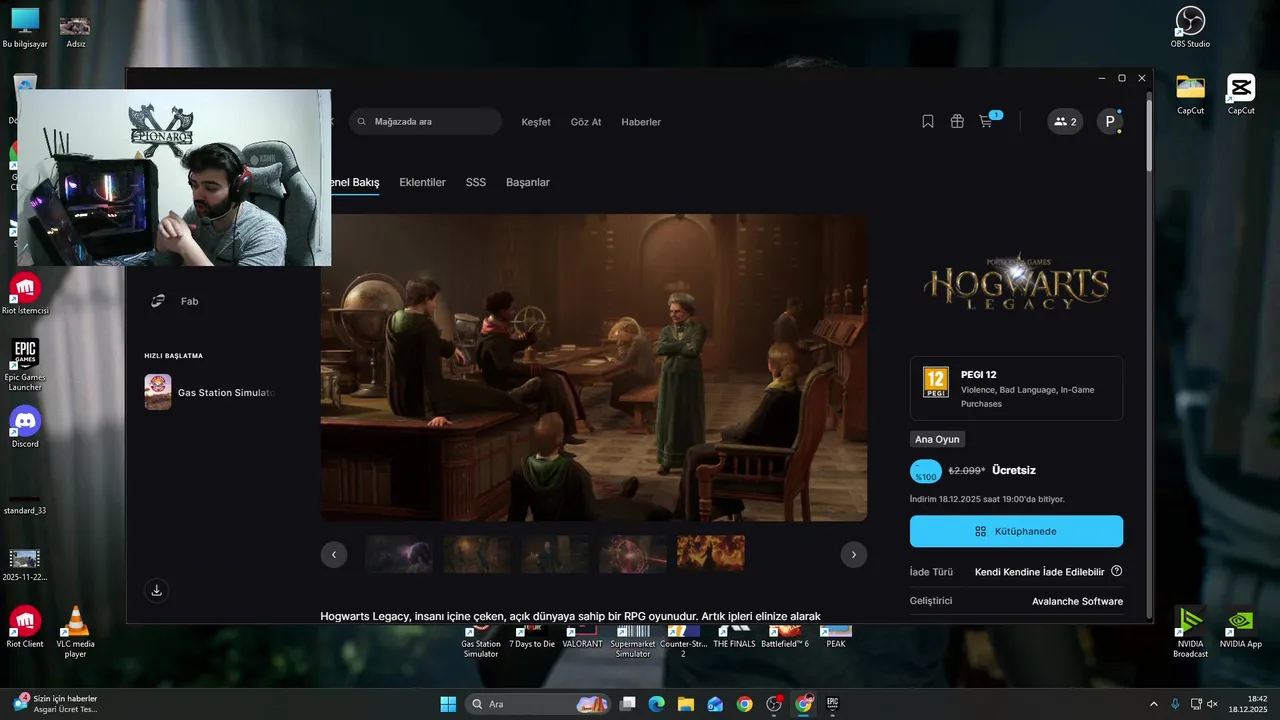Open Bu bilgisayar desktop icon

pos(25,28)
